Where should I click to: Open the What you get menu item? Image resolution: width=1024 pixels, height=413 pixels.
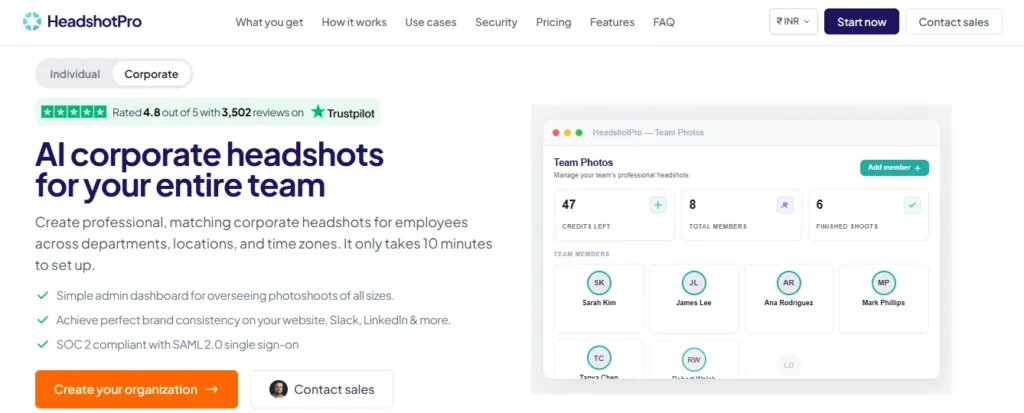(x=269, y=22)
